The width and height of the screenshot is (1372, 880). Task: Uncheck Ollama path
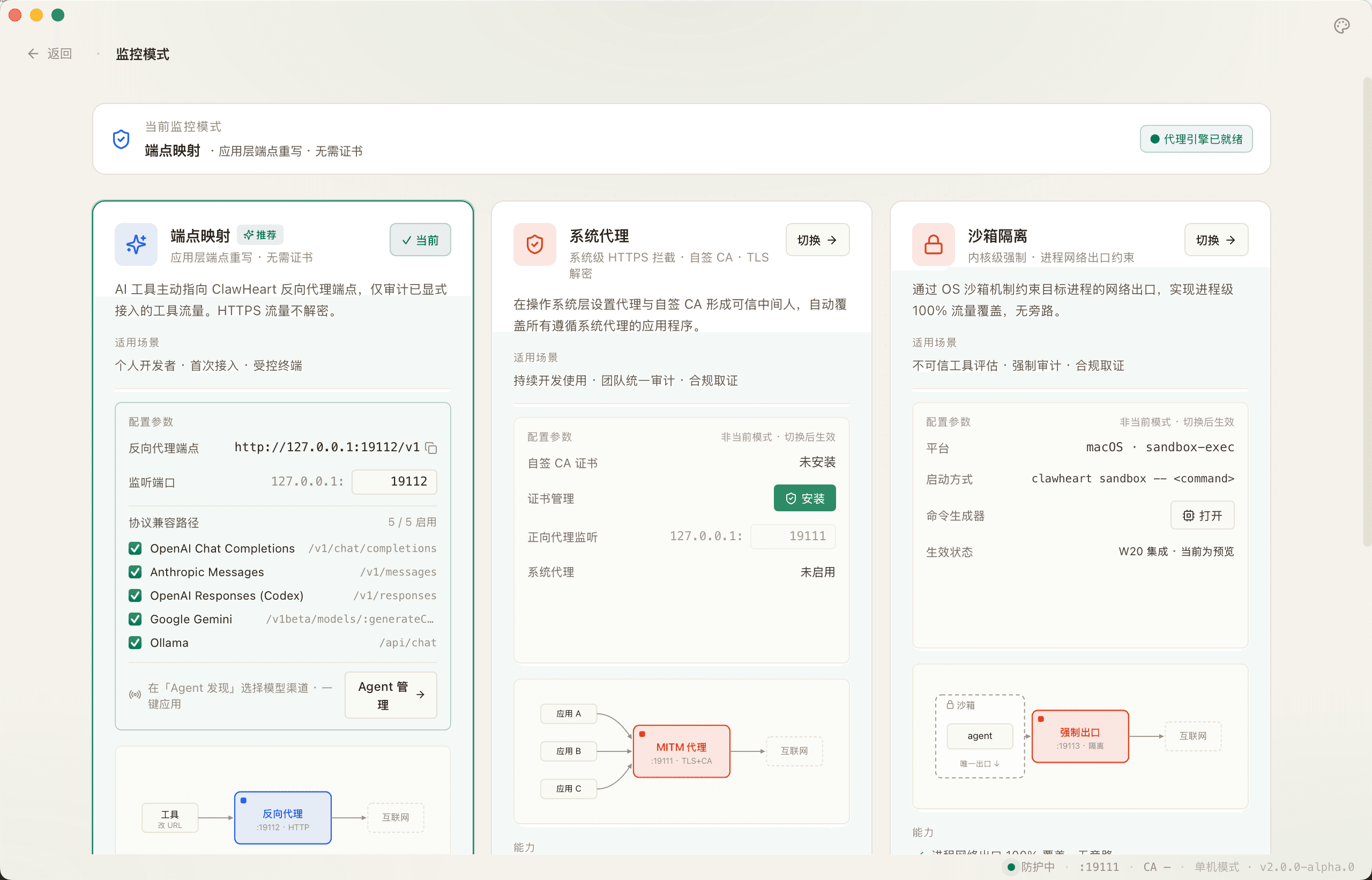[135, 643]
